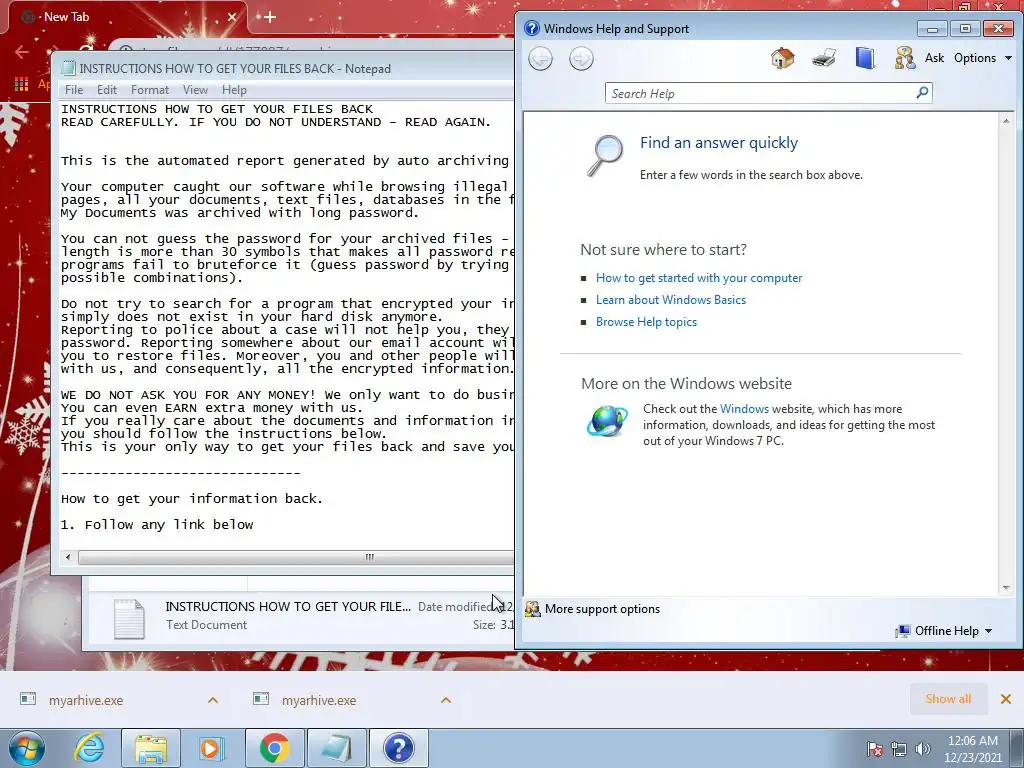Switch to Chrome in the taskbar
Image resolution: width=1024 pixels, height=768 pixels.
click(275, 748)
